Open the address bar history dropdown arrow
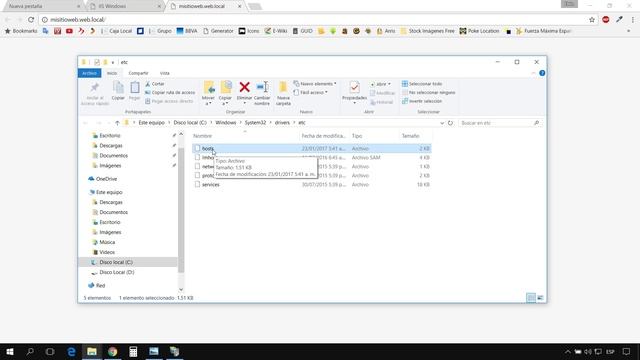This screenshot has width=640, height=360. [442, 123]
